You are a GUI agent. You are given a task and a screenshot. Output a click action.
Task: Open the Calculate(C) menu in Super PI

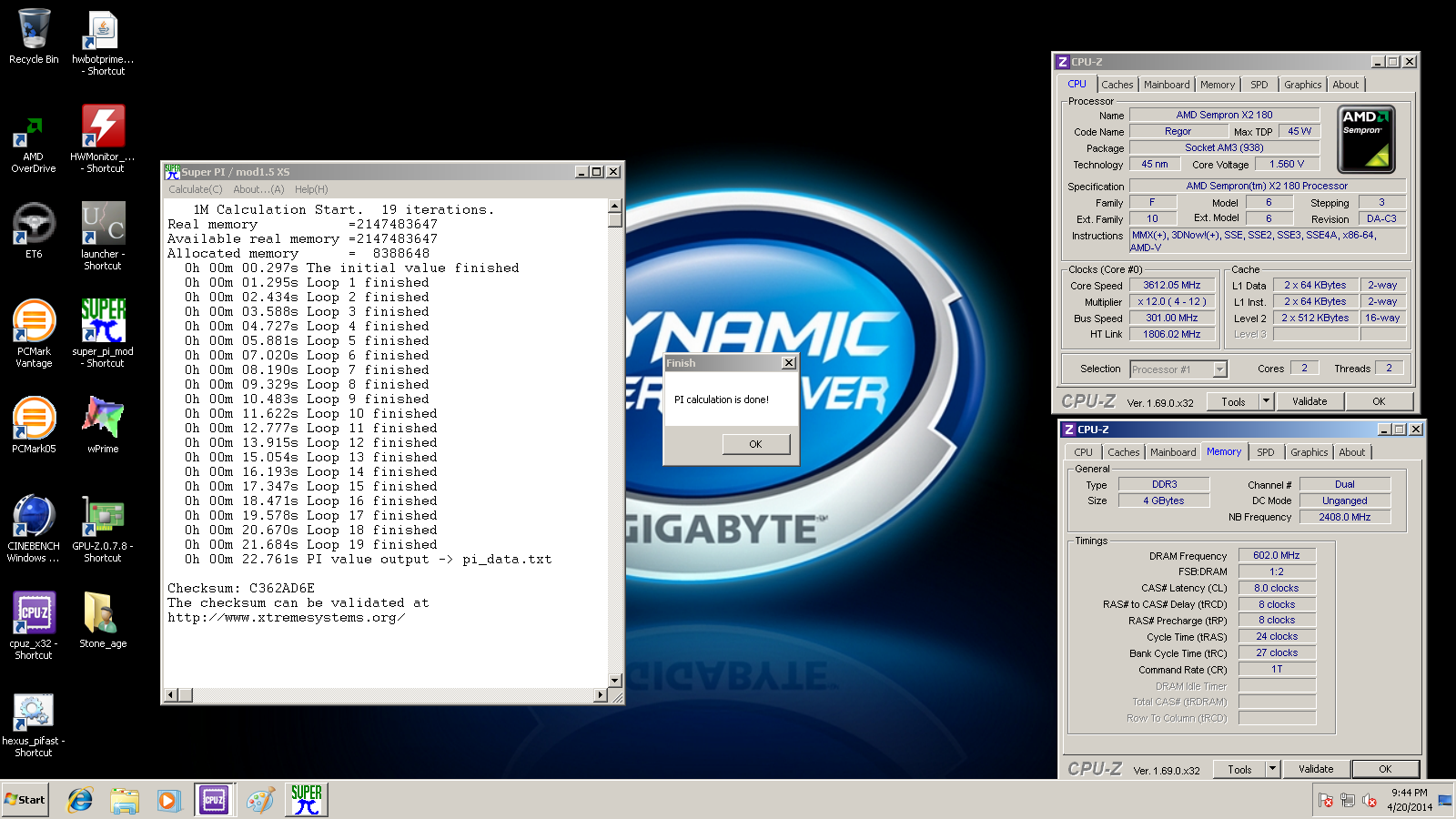(x=195, y=189)
